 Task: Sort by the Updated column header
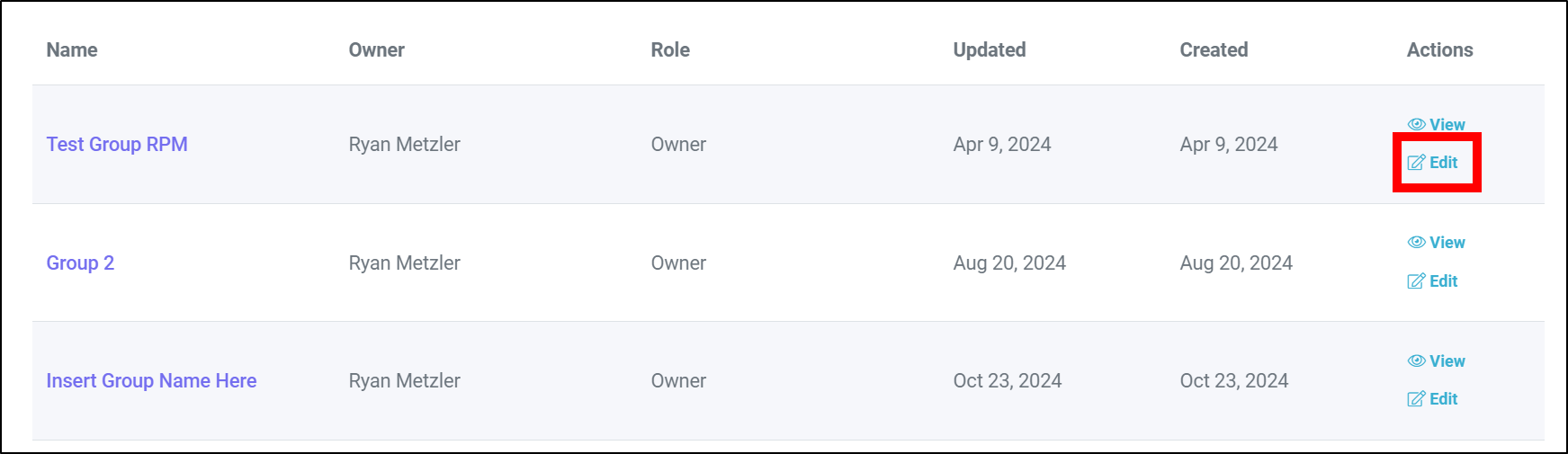[x=990, y=50]
